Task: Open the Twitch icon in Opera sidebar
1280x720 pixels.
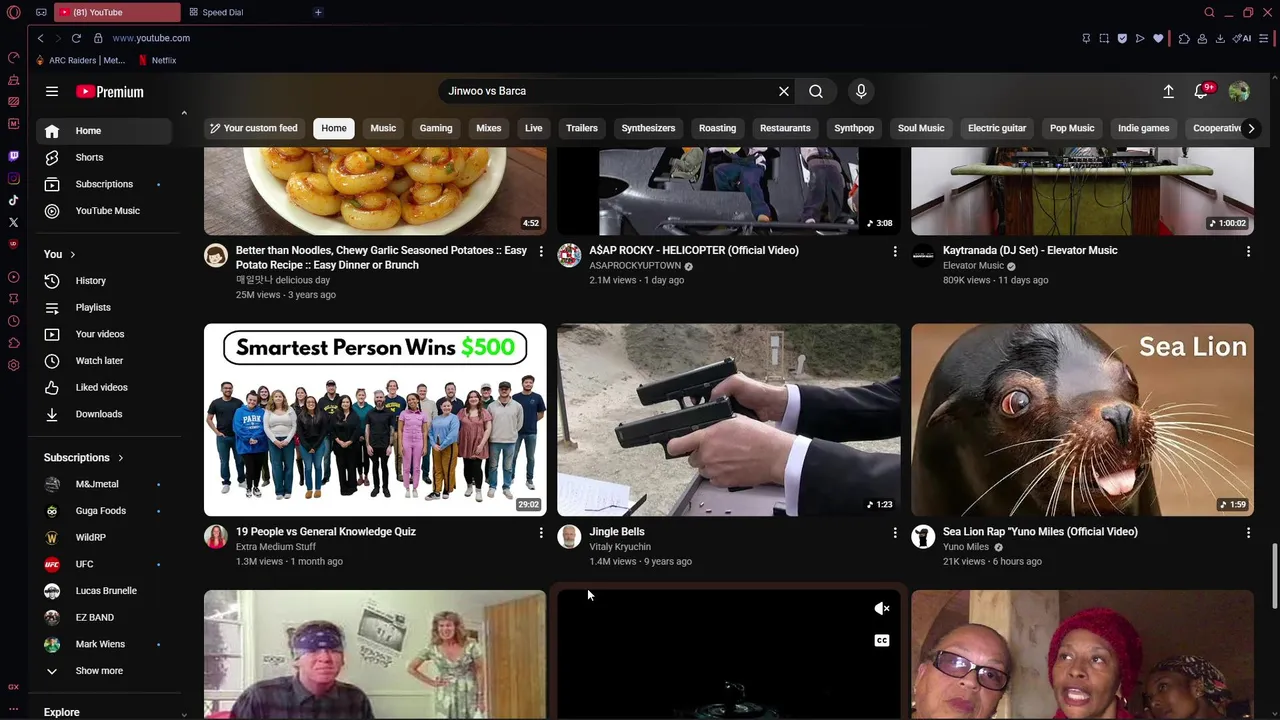Action: tap(13, 156)
